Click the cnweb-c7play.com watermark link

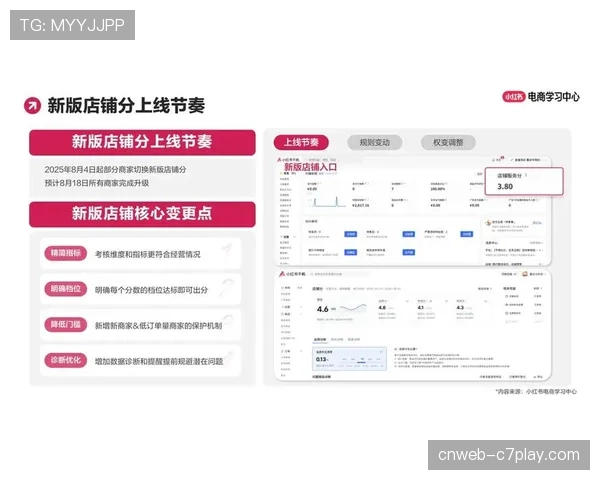(x=508, y=454)
